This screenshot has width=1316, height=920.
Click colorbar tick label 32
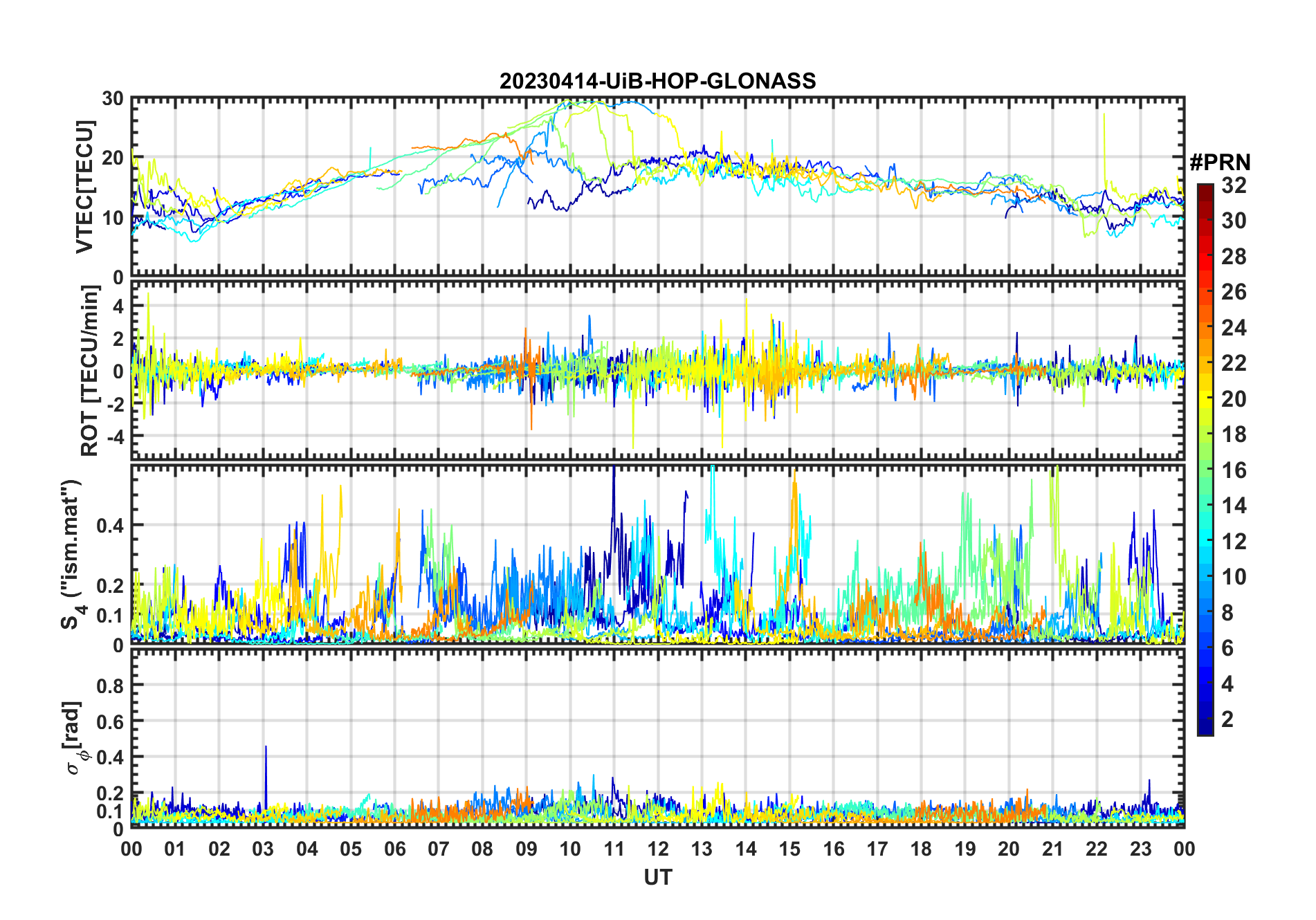[1233, 185]
